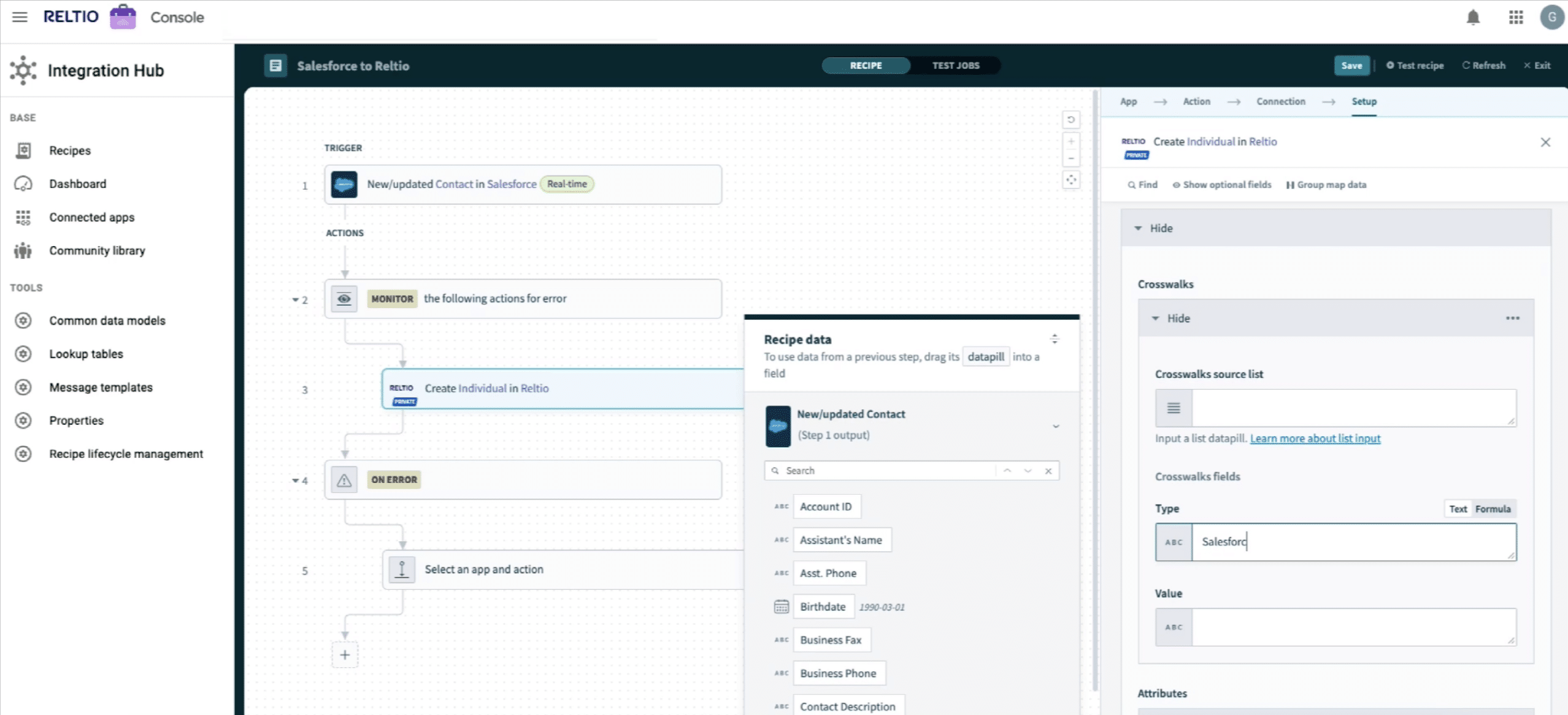
Task: Click the canvas zoom in icon
Action: 1071,142
